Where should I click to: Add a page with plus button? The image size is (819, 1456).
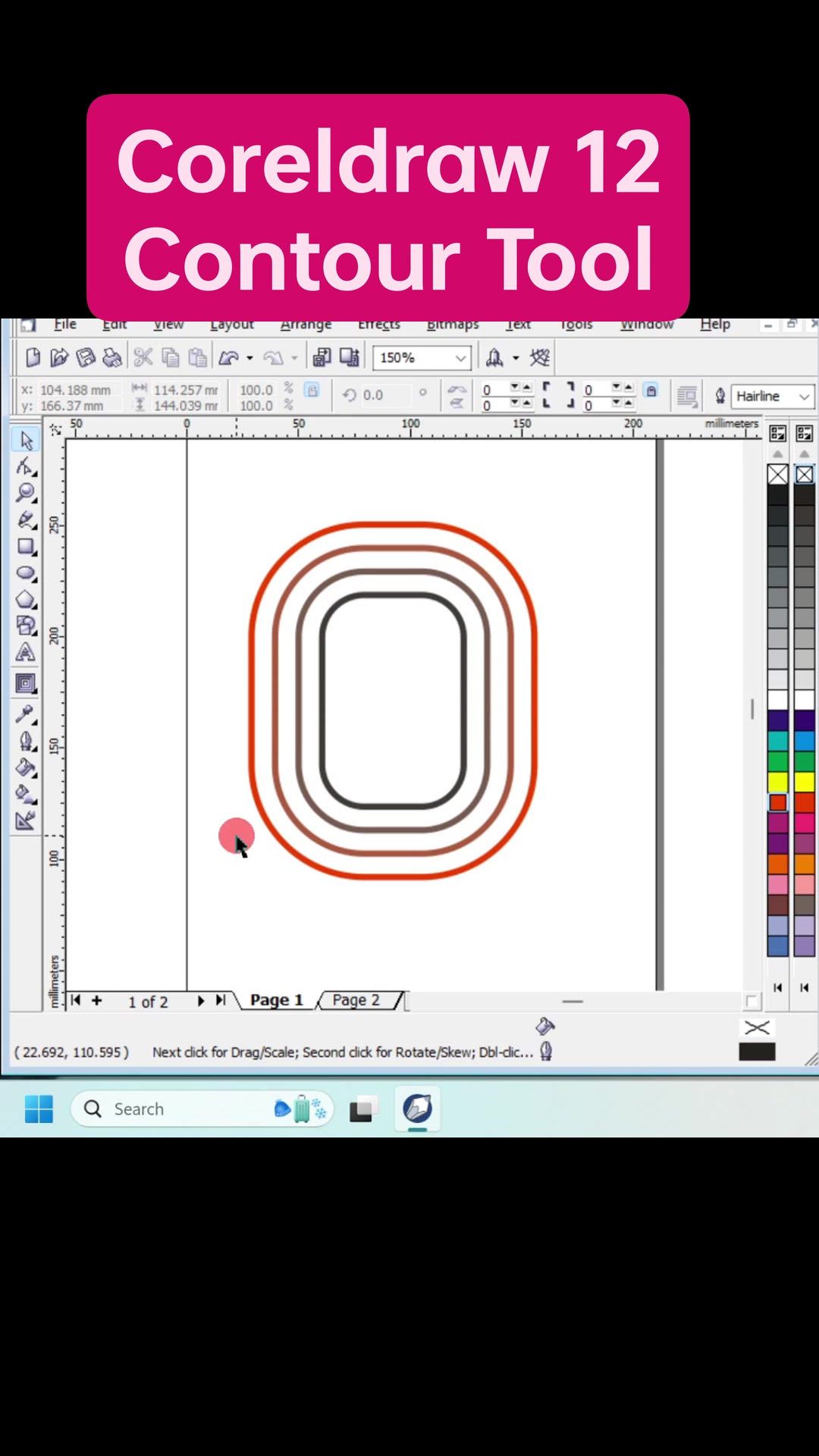tap(96, 1000)
